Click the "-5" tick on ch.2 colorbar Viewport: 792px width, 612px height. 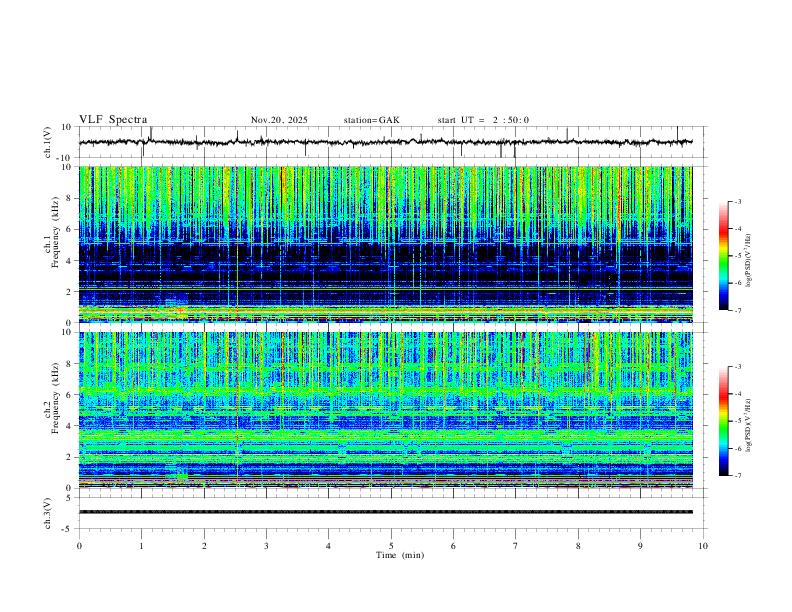pos(738,421)
